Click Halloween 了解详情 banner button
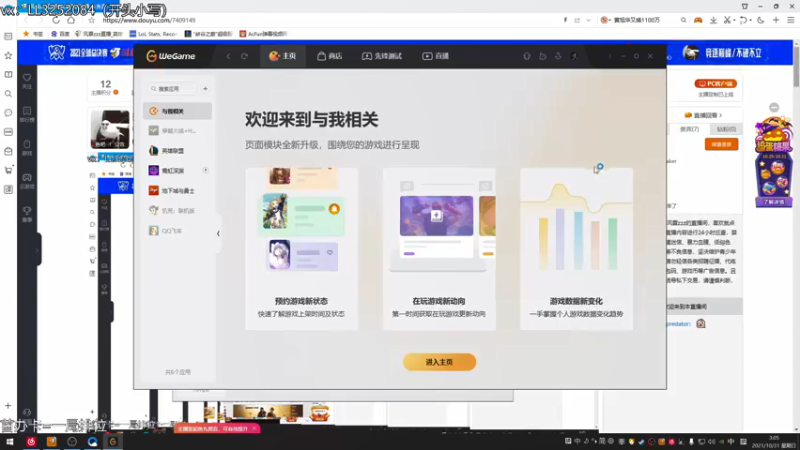 [773, 202]
